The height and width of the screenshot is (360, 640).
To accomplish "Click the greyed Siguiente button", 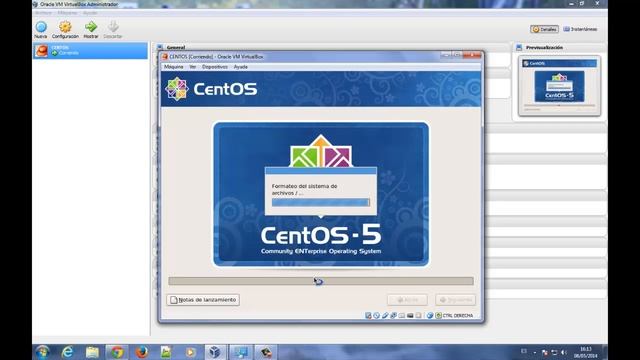I will (456, 300).
